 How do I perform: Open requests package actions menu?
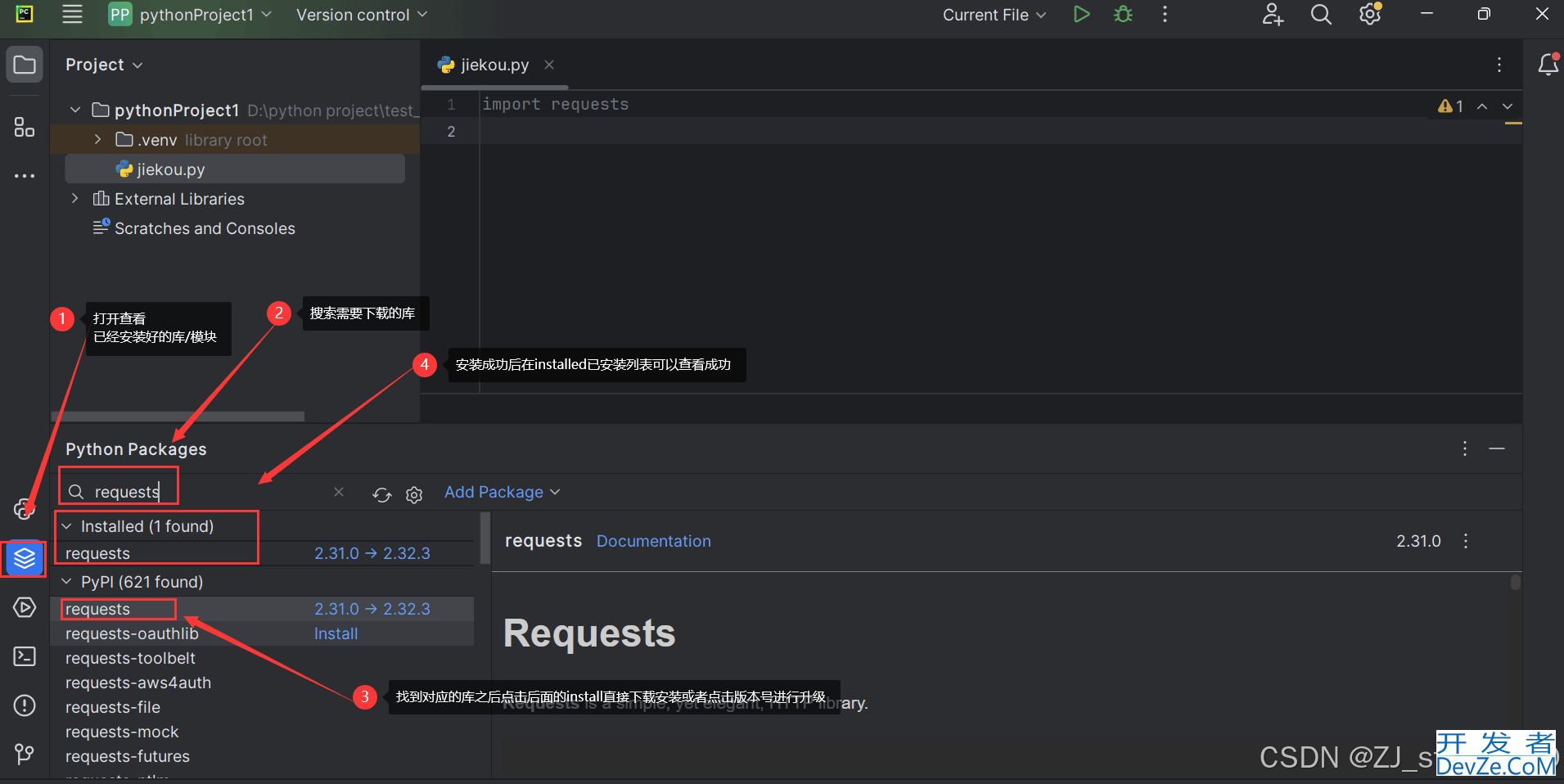pos(1466,541)
